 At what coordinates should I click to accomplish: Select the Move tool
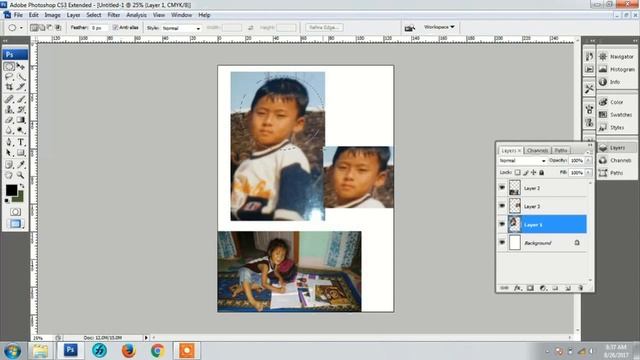point(21,66)
